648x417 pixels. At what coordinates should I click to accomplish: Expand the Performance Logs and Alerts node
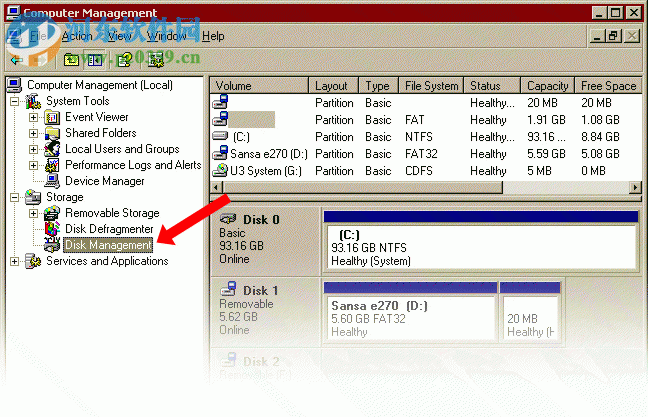click(x=33, y=165)
